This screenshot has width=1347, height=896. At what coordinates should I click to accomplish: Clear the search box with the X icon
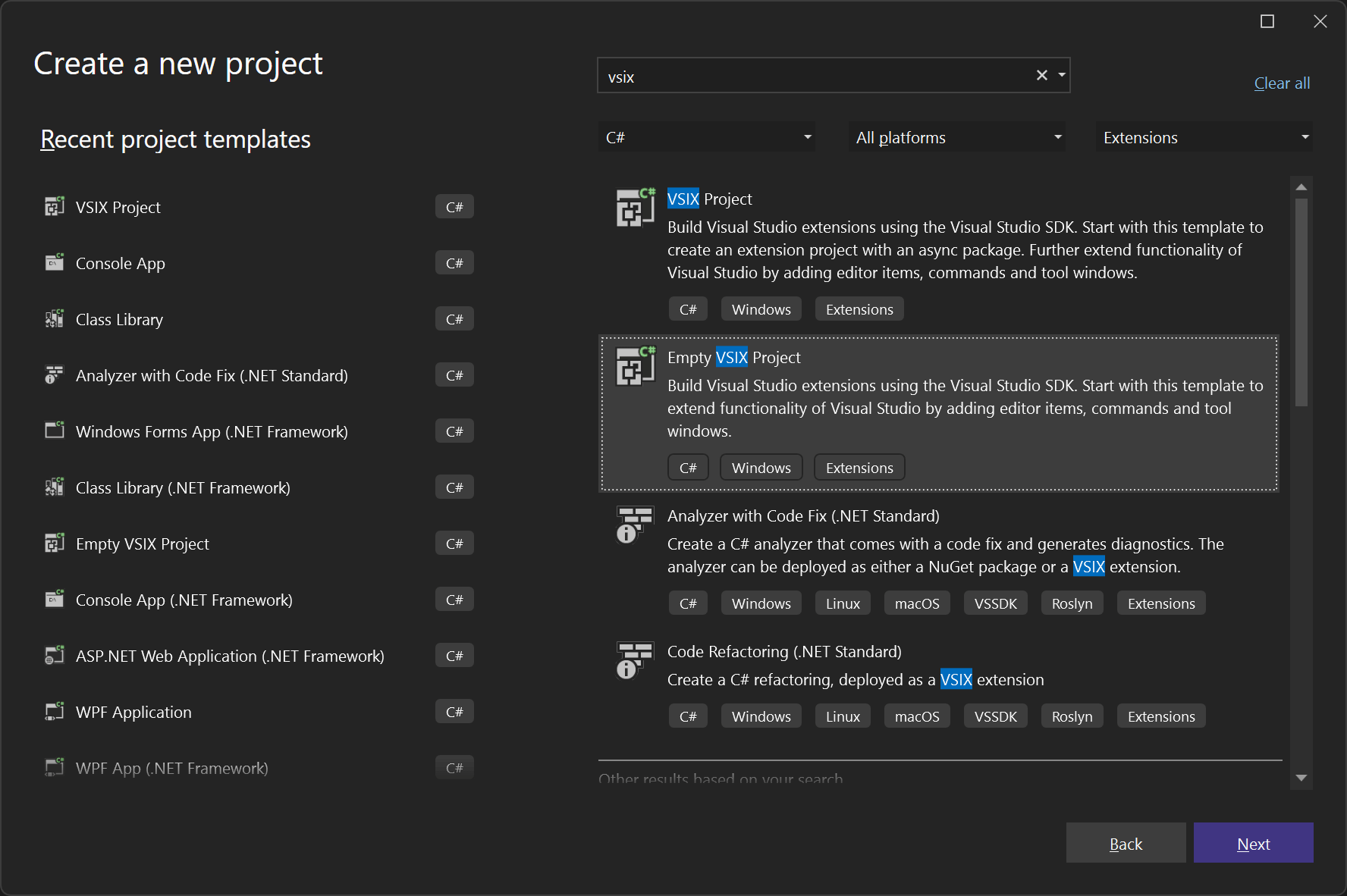1041,75
